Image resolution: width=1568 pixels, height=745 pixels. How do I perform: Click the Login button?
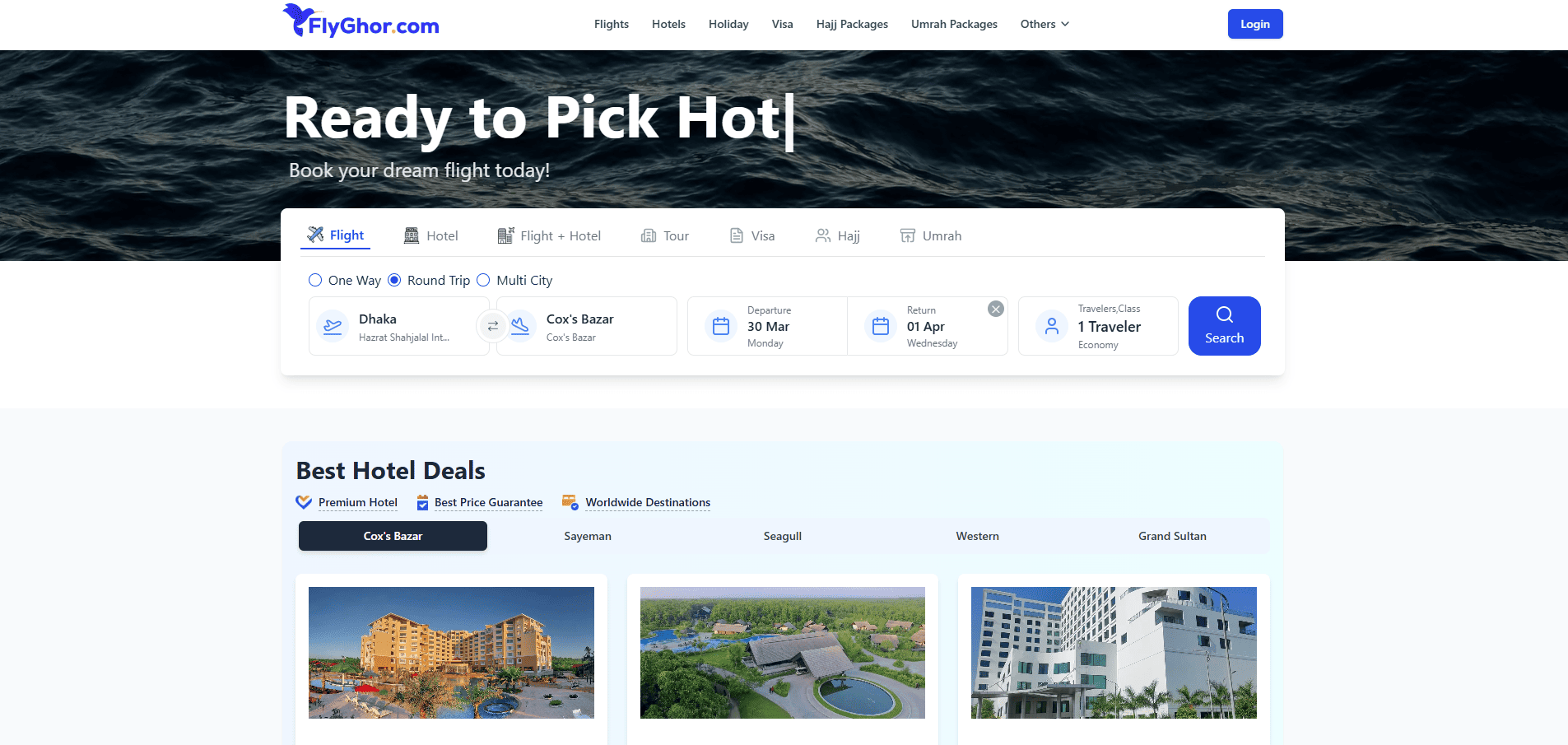click(x=1255, y=24)
